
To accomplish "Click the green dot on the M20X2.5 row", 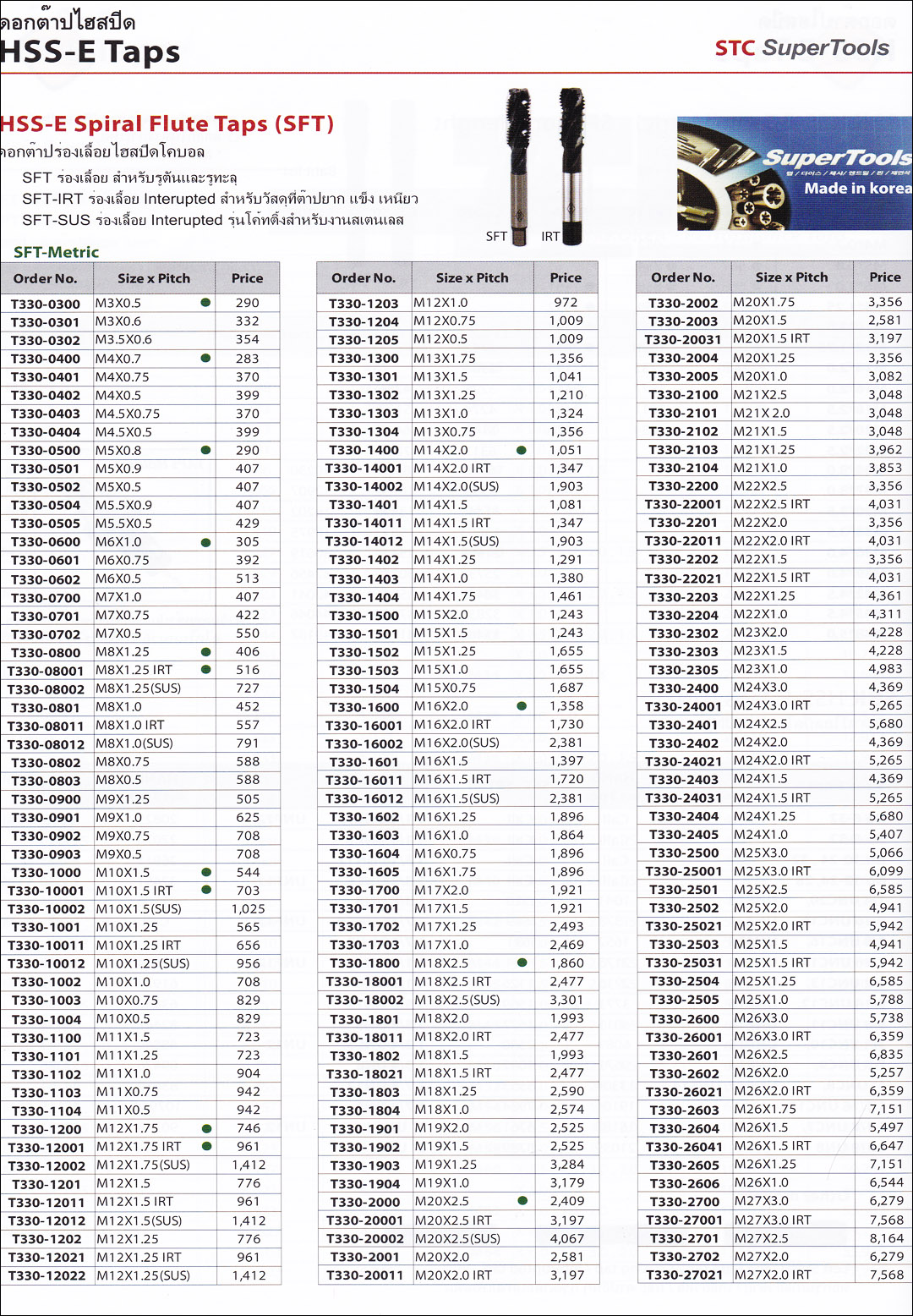I will click(522, 1201).
